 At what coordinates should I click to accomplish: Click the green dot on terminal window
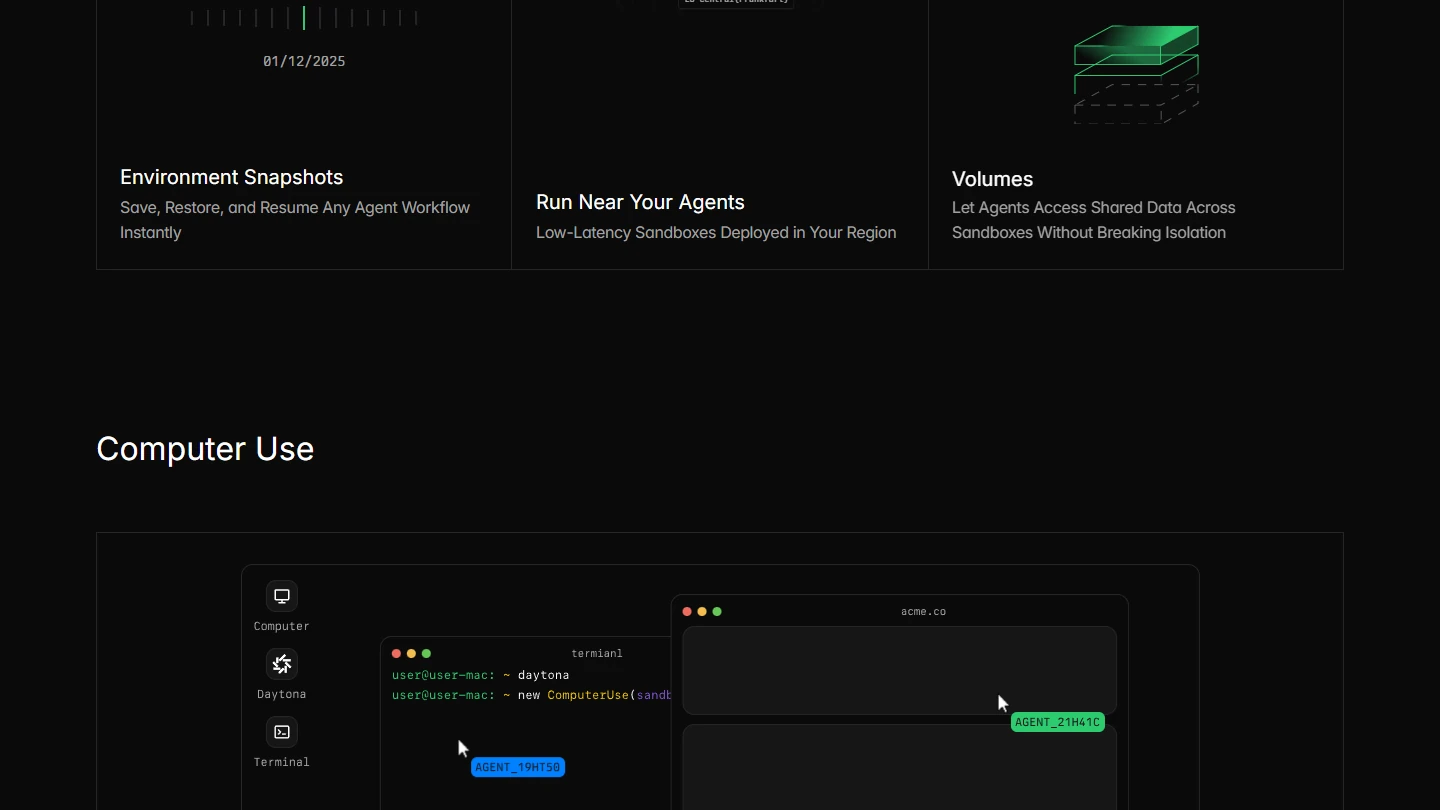(427, 653)
